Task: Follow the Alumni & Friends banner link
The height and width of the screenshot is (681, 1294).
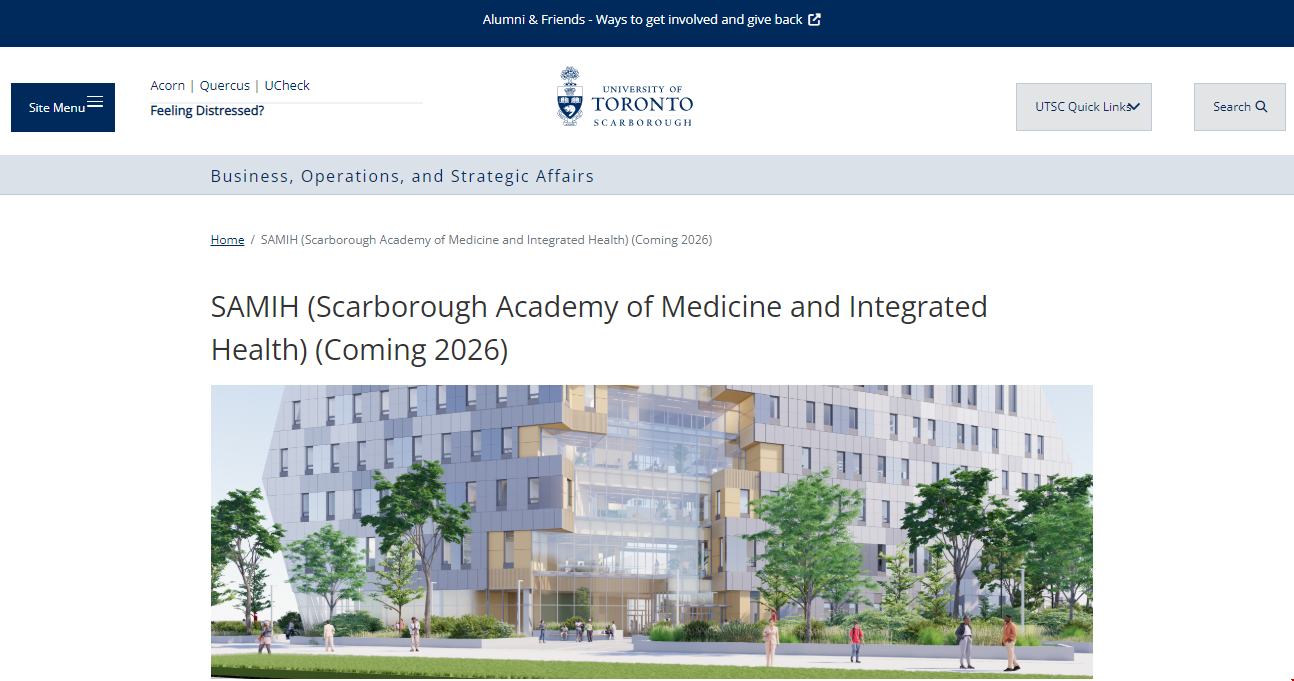Action: pyautogui.click(x=642, y=19)
